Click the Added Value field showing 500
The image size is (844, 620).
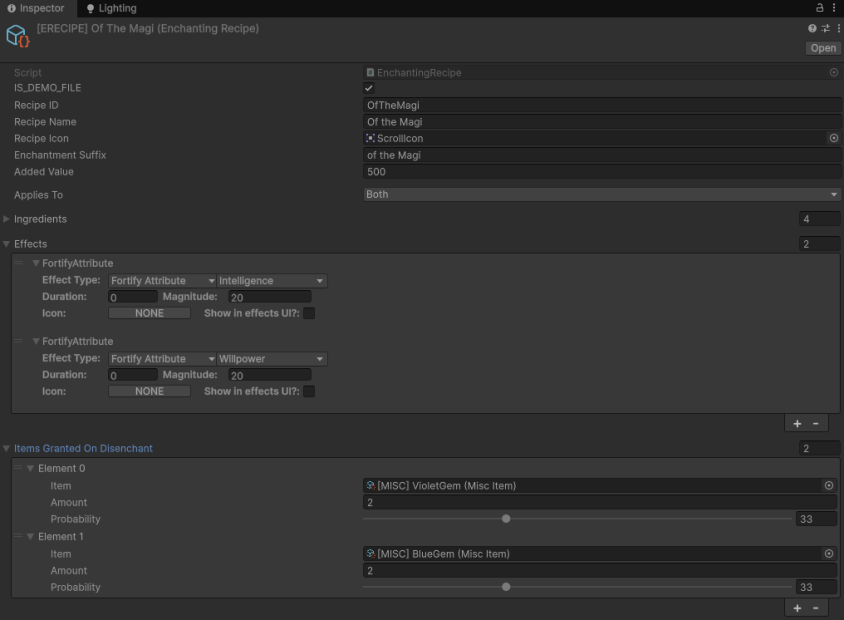(602, 172)
